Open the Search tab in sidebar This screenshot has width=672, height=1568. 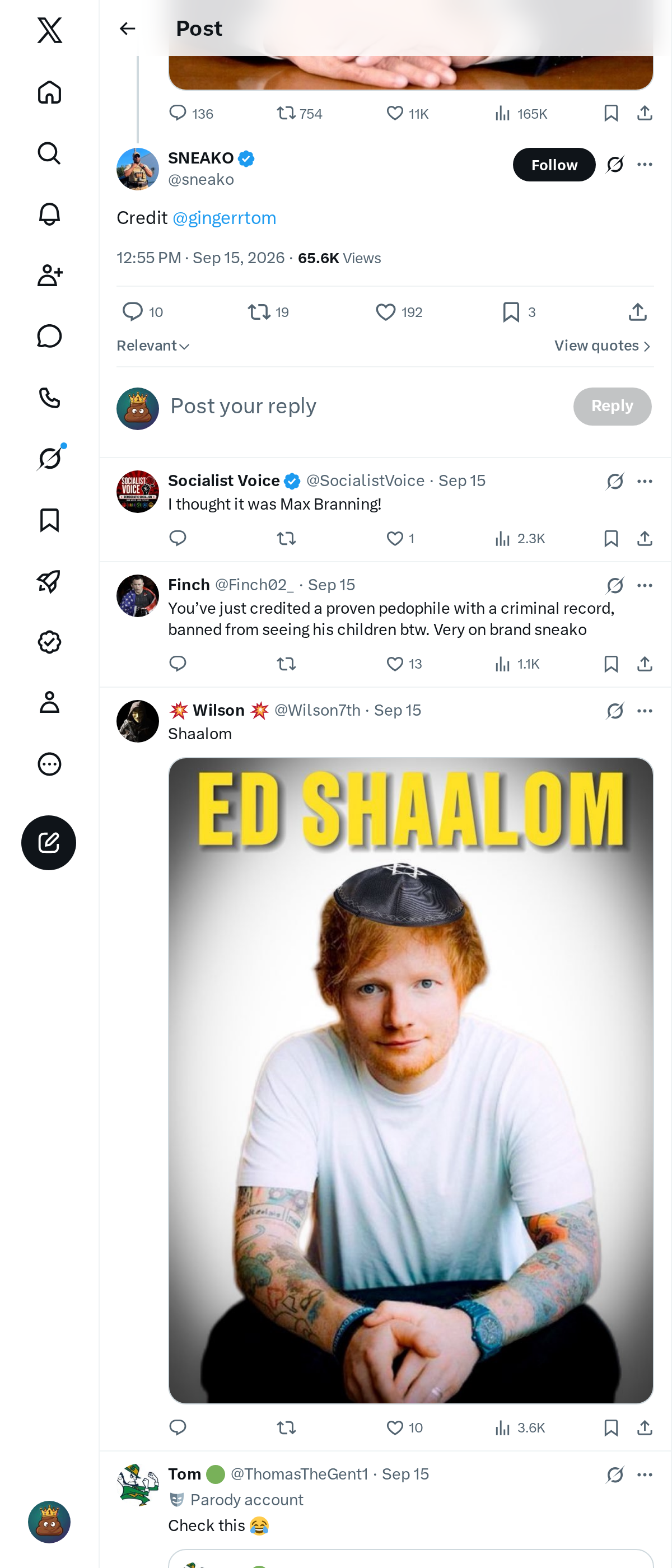(49, 153)
